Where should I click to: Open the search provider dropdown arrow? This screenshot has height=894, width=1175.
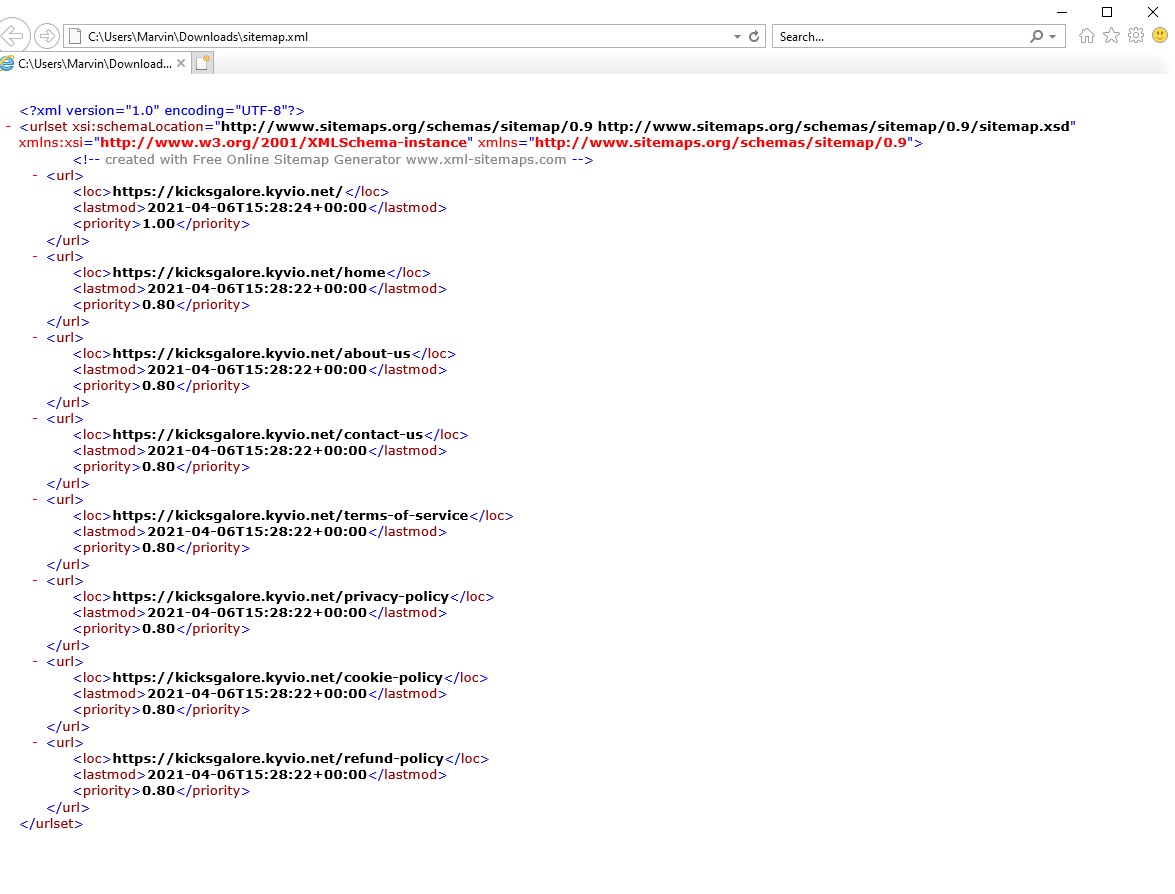click(1053, 36)
